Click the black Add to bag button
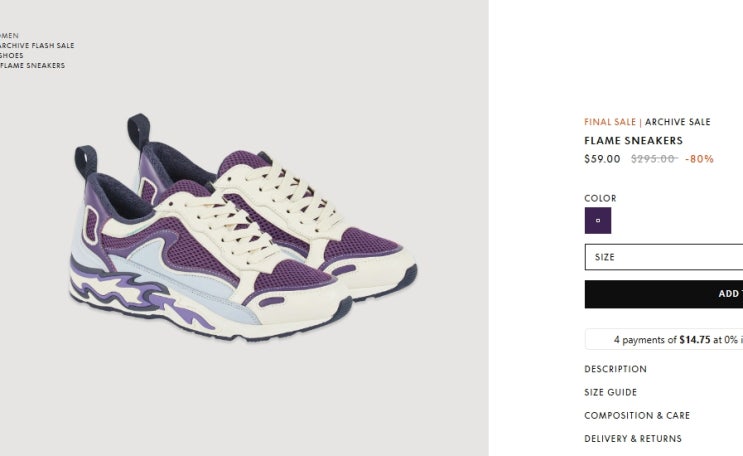The image size is (743, 456). click(664, 294)
